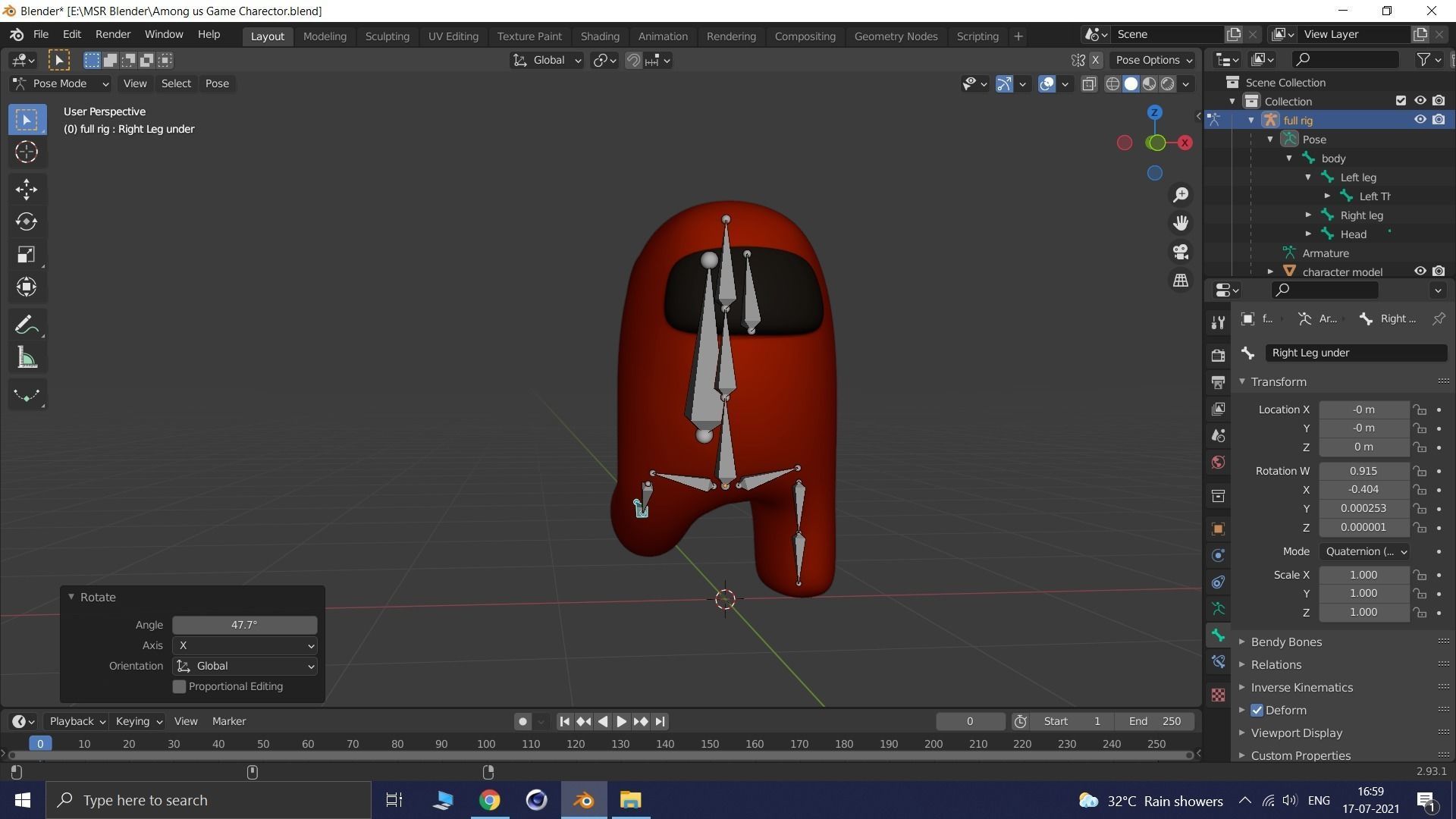Select the Annotate tool
Viewport: 1456px width, 819px height.
click(27, 325)
